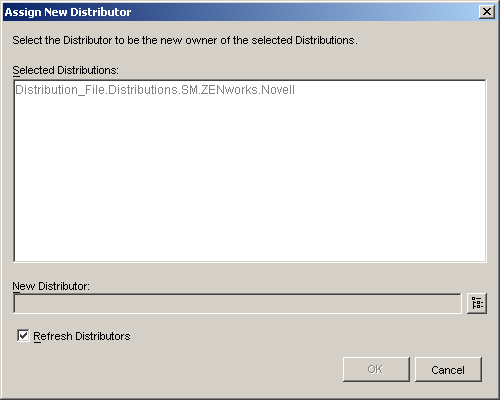Viewport: 500px width, 400px height.
Task: Dismiss dialog with the Cancel button
Action: (448, 369)
